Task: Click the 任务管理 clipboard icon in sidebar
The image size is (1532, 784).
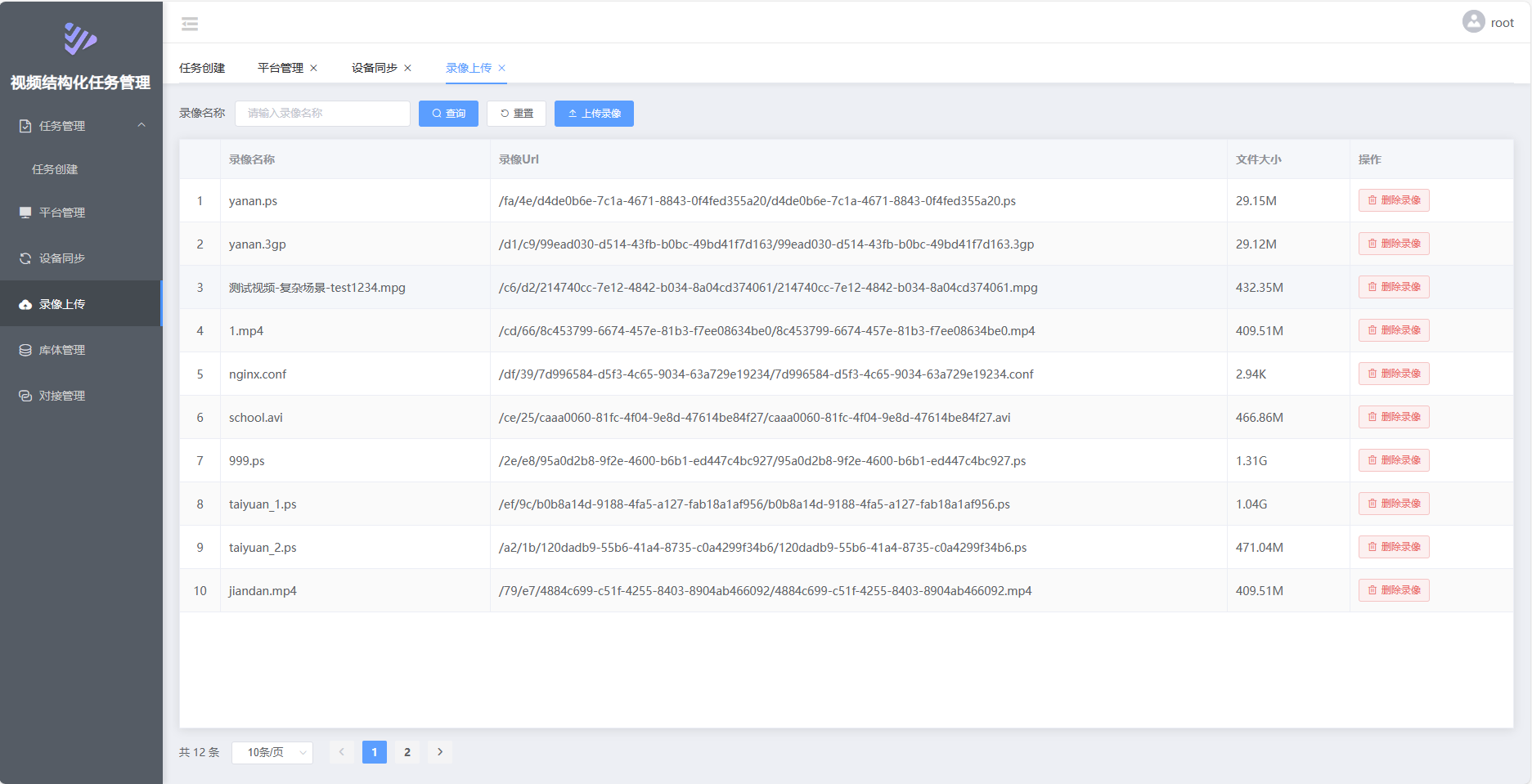Action: tap(25, 126)
